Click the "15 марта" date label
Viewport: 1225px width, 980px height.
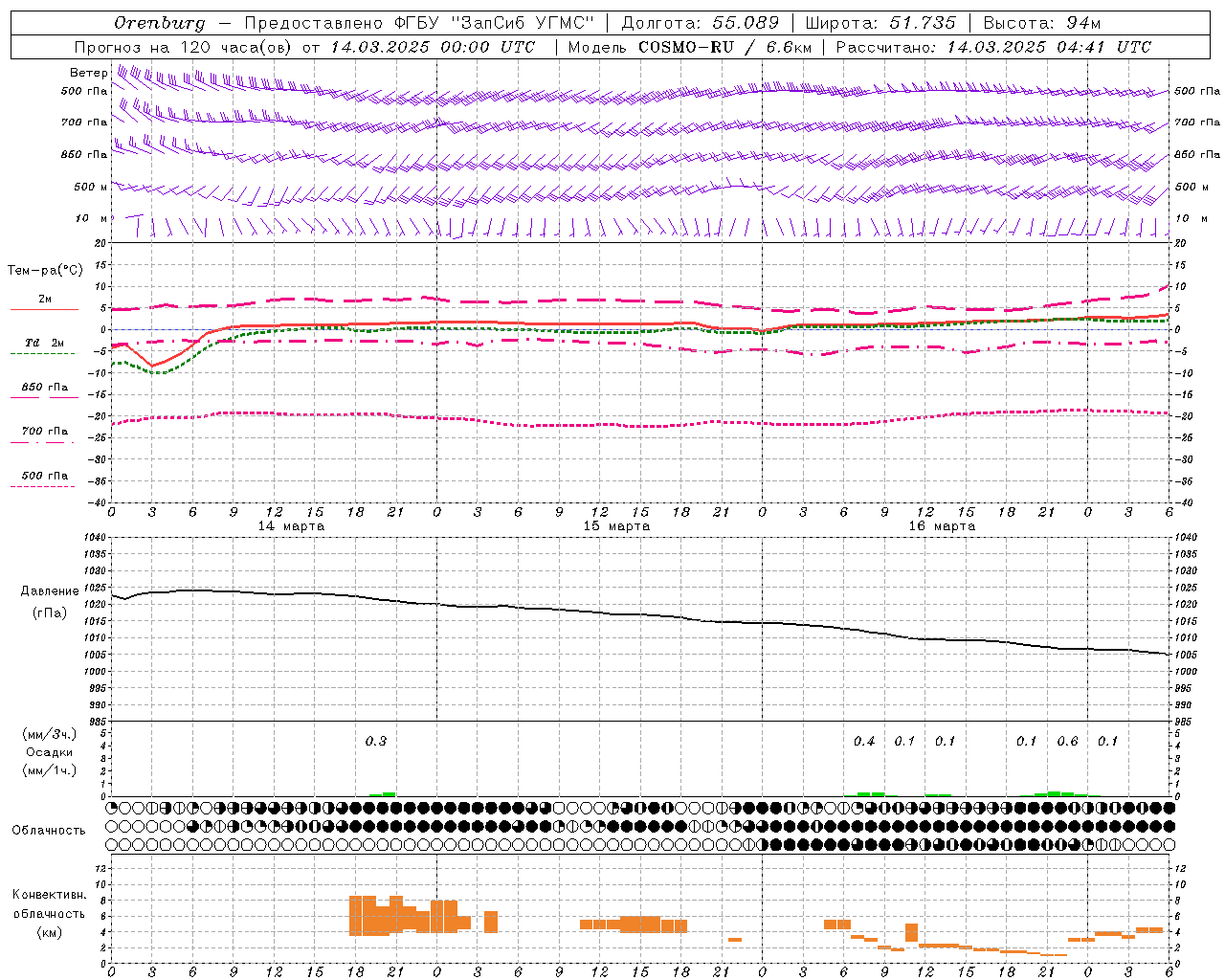tap(616, 526)
